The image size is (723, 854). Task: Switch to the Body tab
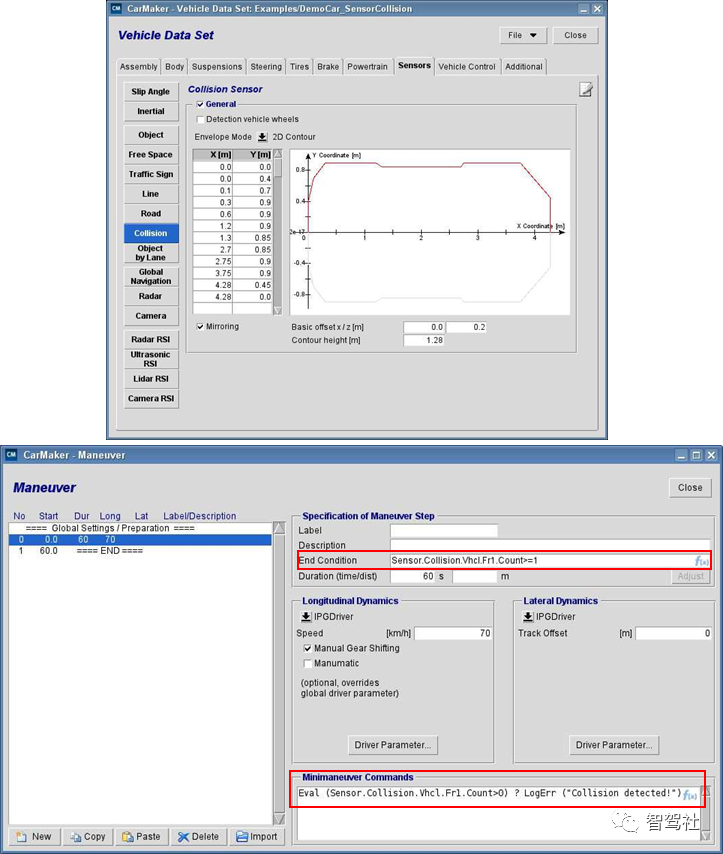click(x=174, y=66)
